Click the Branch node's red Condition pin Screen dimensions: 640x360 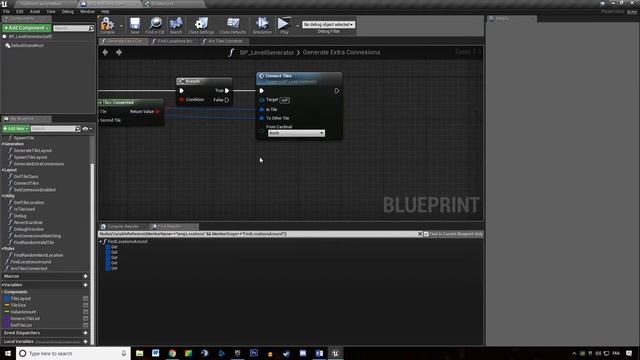click(182, 100)
